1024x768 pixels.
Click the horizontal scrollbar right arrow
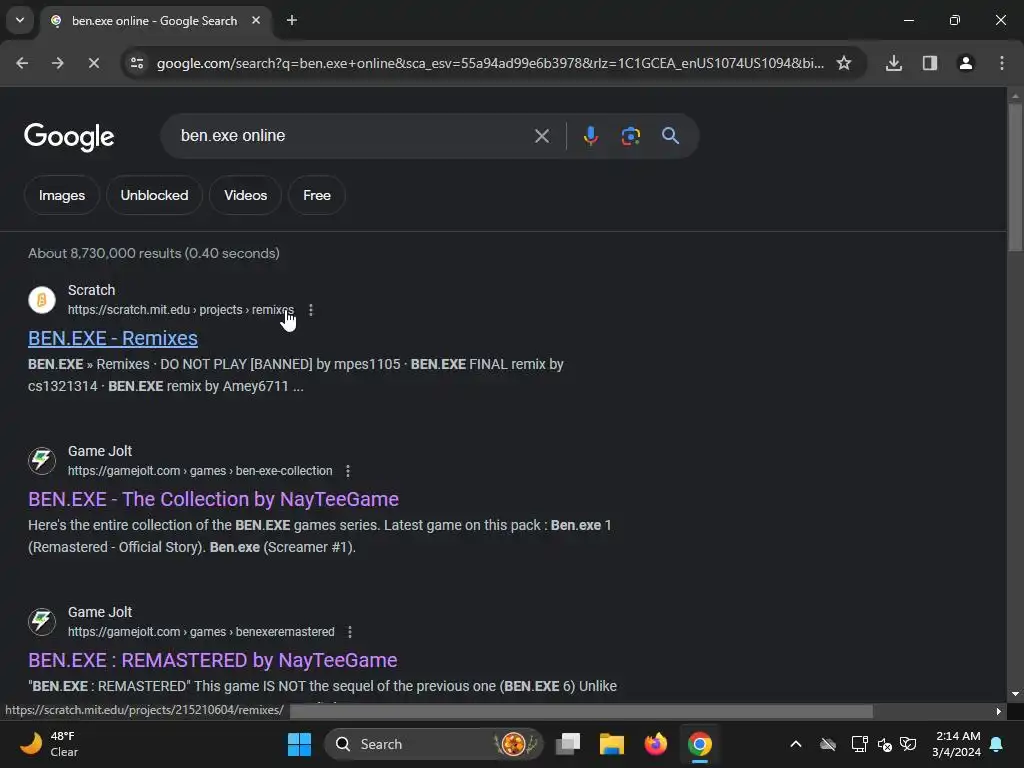click(999, 711)
